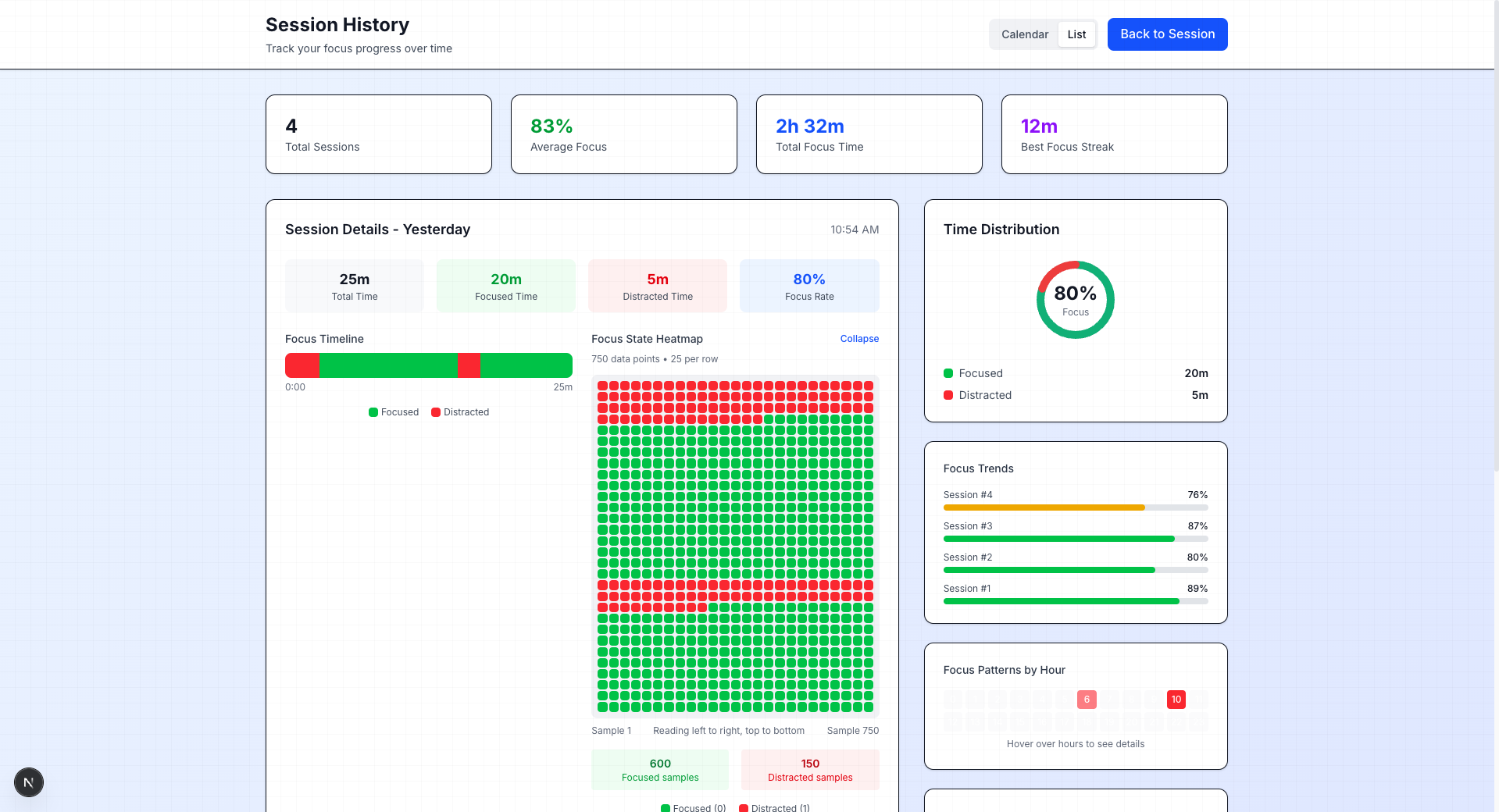Click the red Distracted legend dot in Time Distribution
The height and width of the screenshot is (812, 1499).
[x=948, y=395]
